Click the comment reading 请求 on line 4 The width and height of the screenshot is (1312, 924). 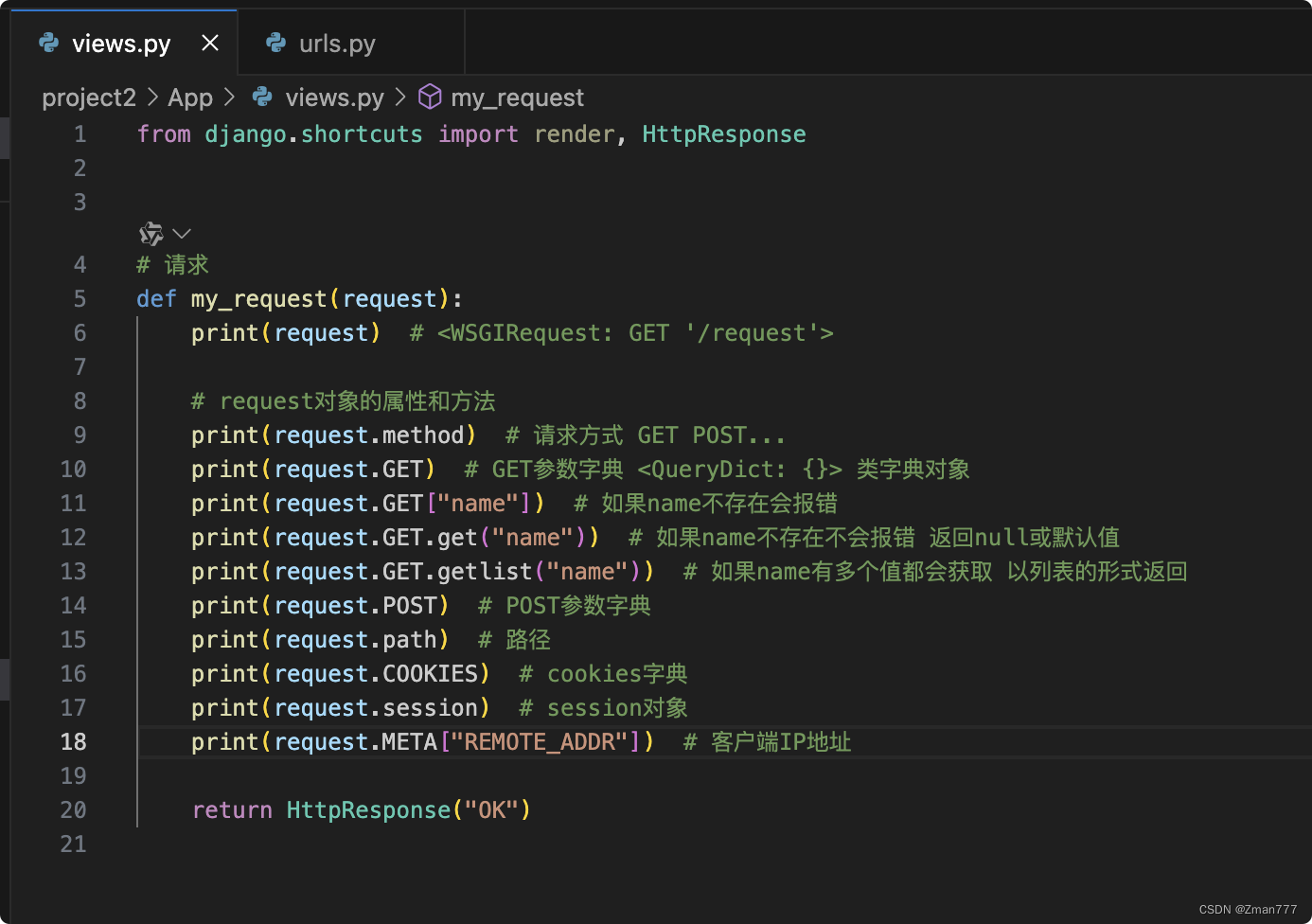pos(186,264)
